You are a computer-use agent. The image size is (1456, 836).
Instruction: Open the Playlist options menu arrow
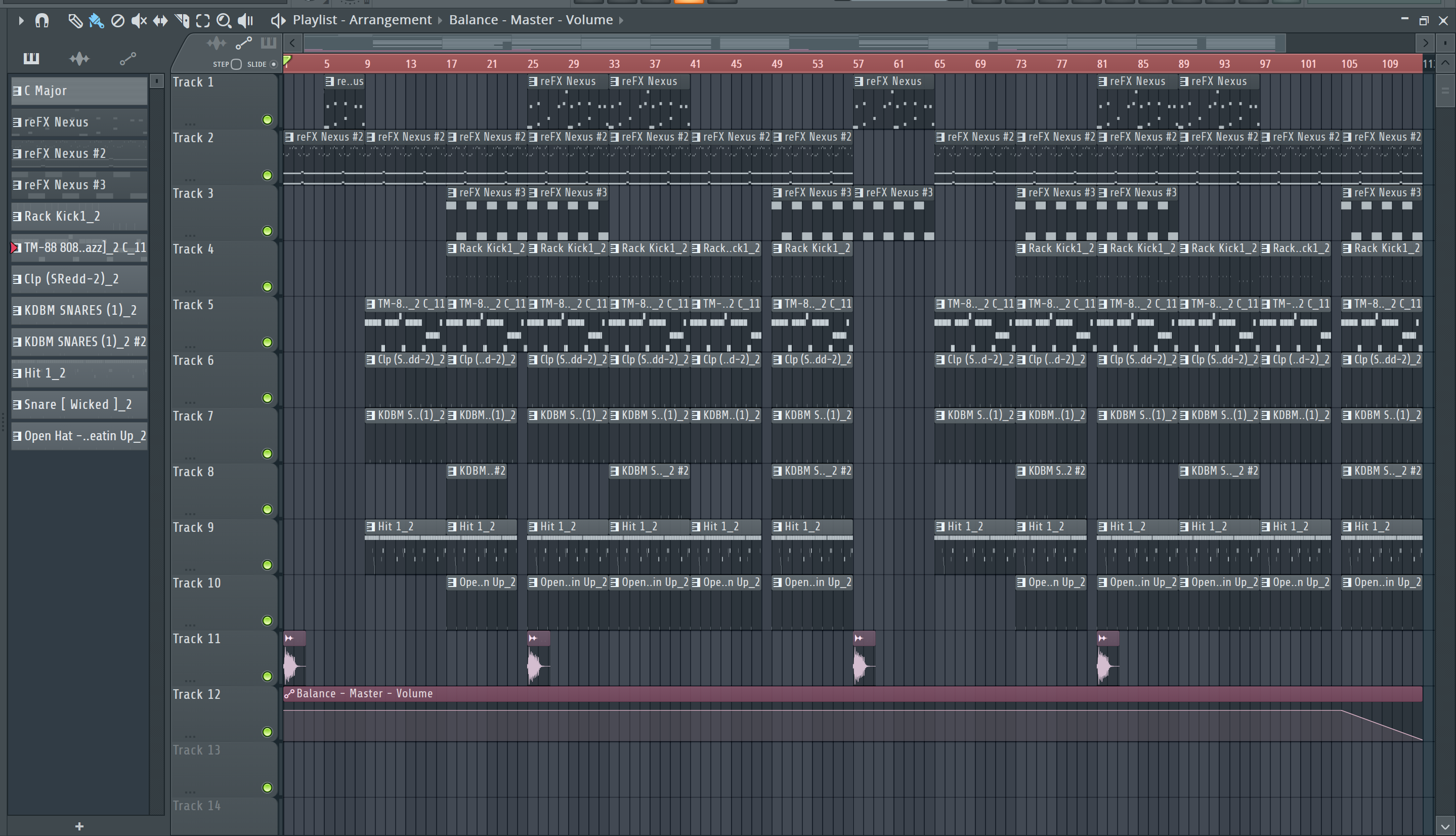click(x=21, y=21)
